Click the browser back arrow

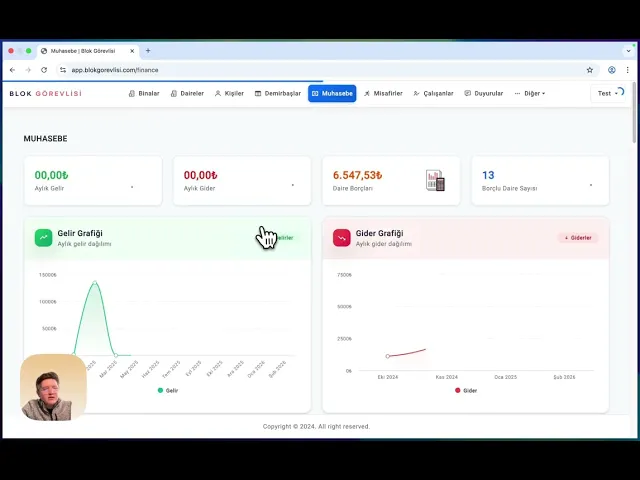pyautogui.click(x=12, y=70)
